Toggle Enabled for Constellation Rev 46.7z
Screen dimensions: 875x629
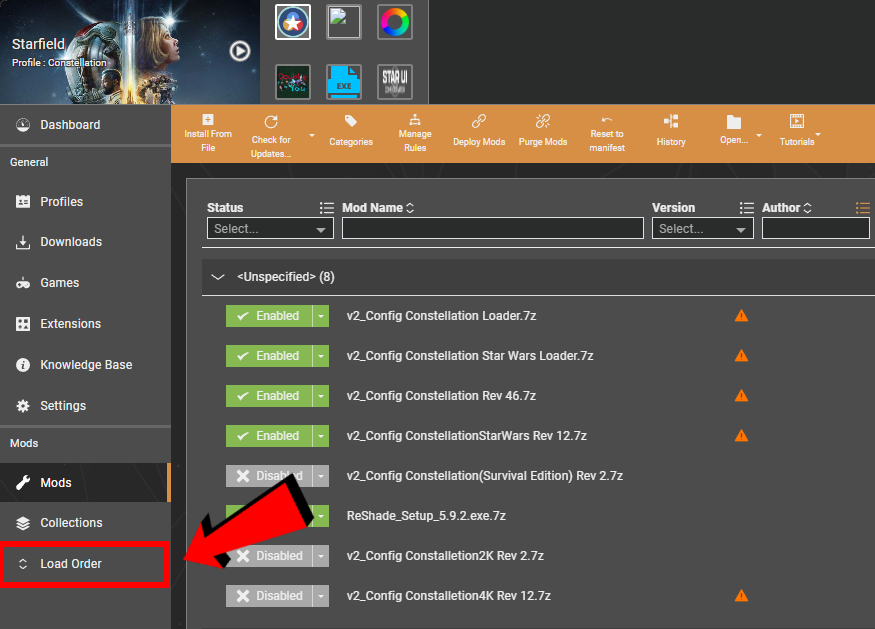click(269, 396)
